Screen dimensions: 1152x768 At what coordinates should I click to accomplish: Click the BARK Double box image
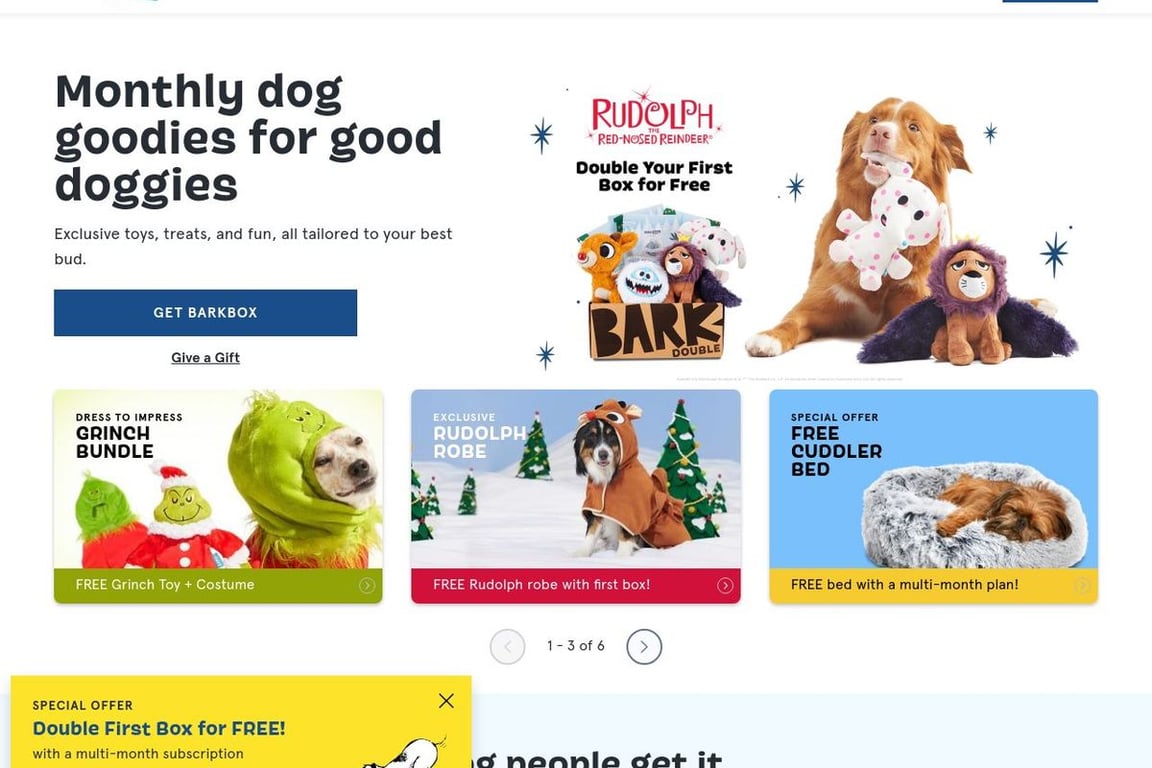pos(656,329)
